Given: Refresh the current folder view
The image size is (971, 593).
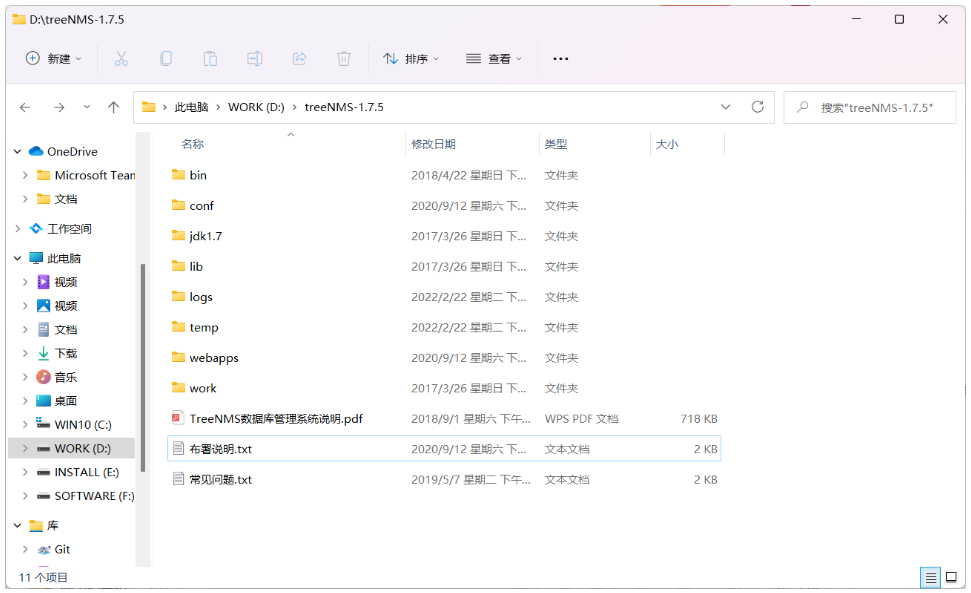Looking at the screenshot, I should (x=757, y=107).
